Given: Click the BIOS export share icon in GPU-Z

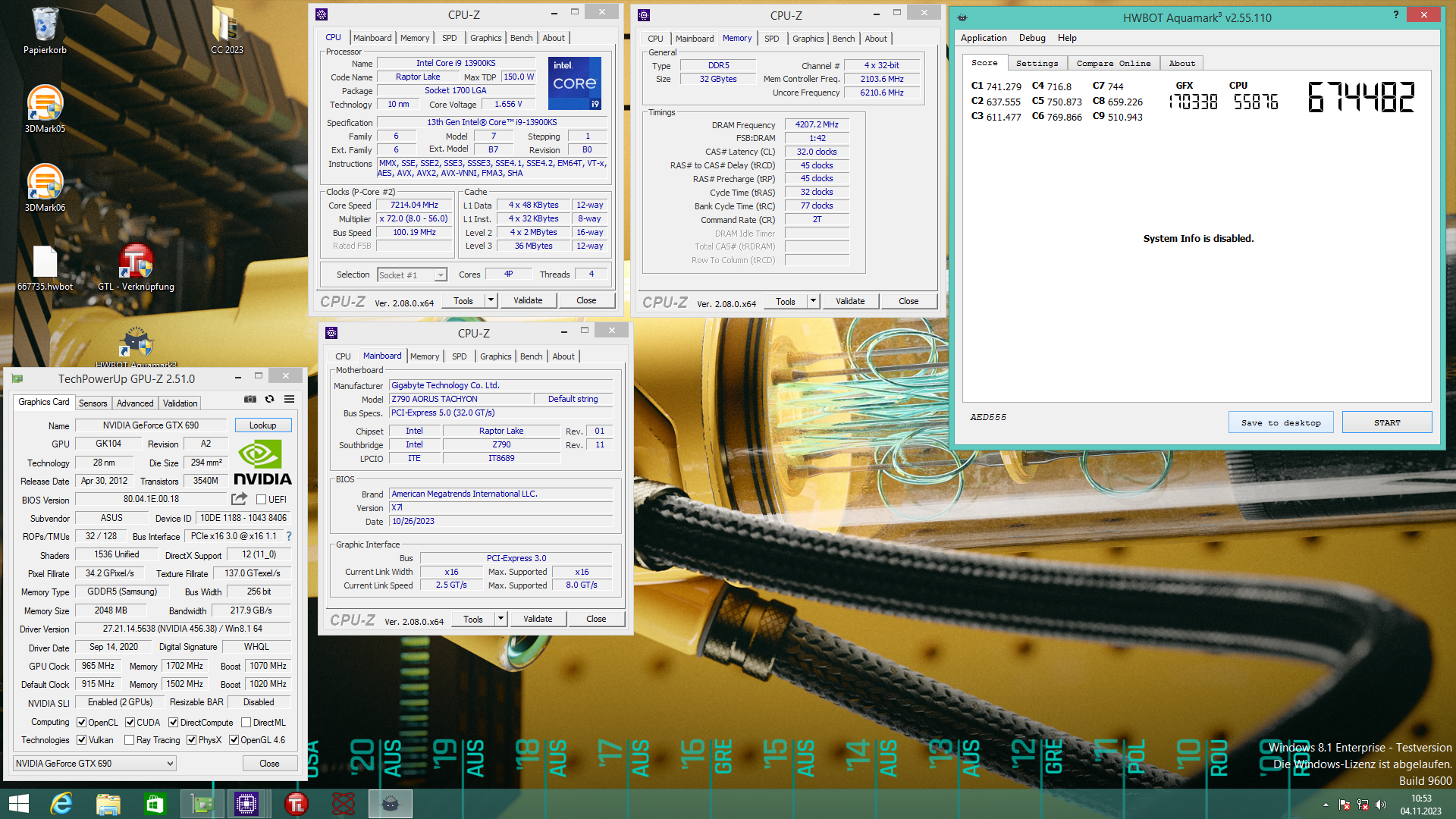Looking at the screenshot, I should click(x=239, y=499).
